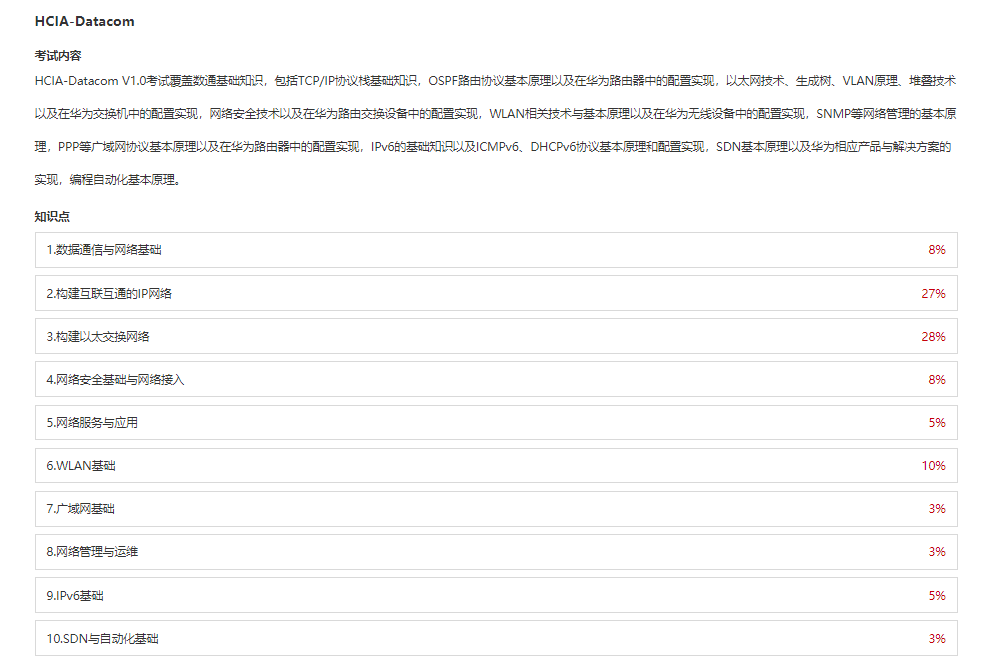This screenshot has width=994, height=666.
Task: Click the 27% value for IP网络
Action: [933, 293]
